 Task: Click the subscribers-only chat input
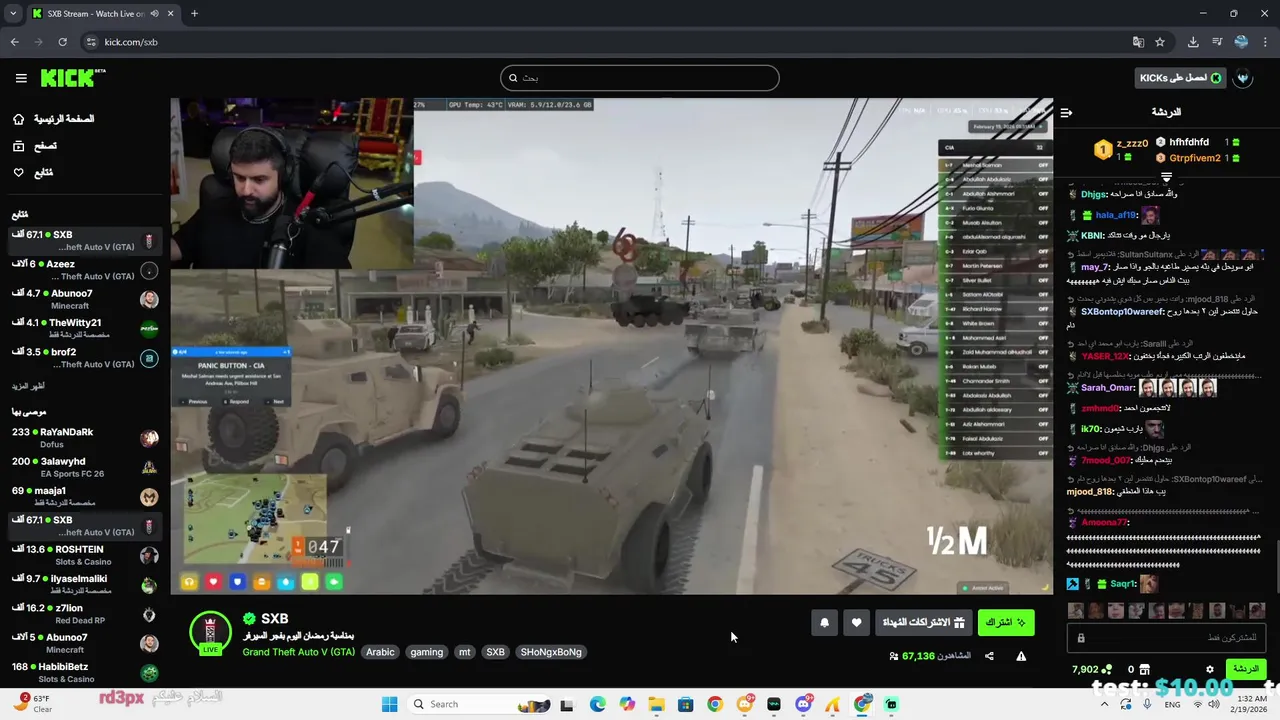1167,638
